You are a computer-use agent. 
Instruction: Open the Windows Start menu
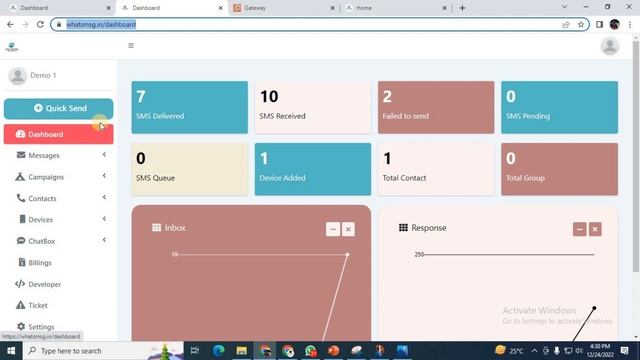pos(11,351)
